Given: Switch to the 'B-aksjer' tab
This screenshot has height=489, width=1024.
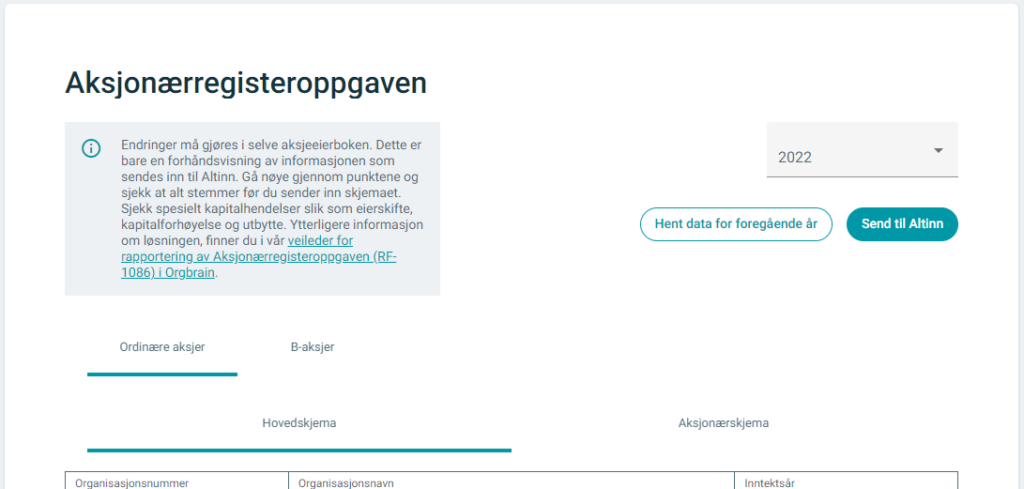Looking at the screenshot, I should coord(312,347).
